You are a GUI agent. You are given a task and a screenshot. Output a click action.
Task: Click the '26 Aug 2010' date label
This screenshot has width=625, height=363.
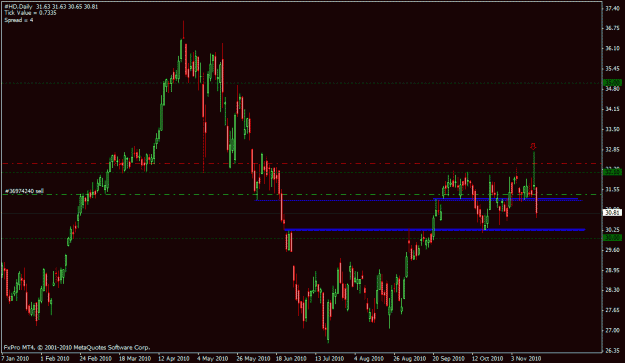[x=409, y=358]
